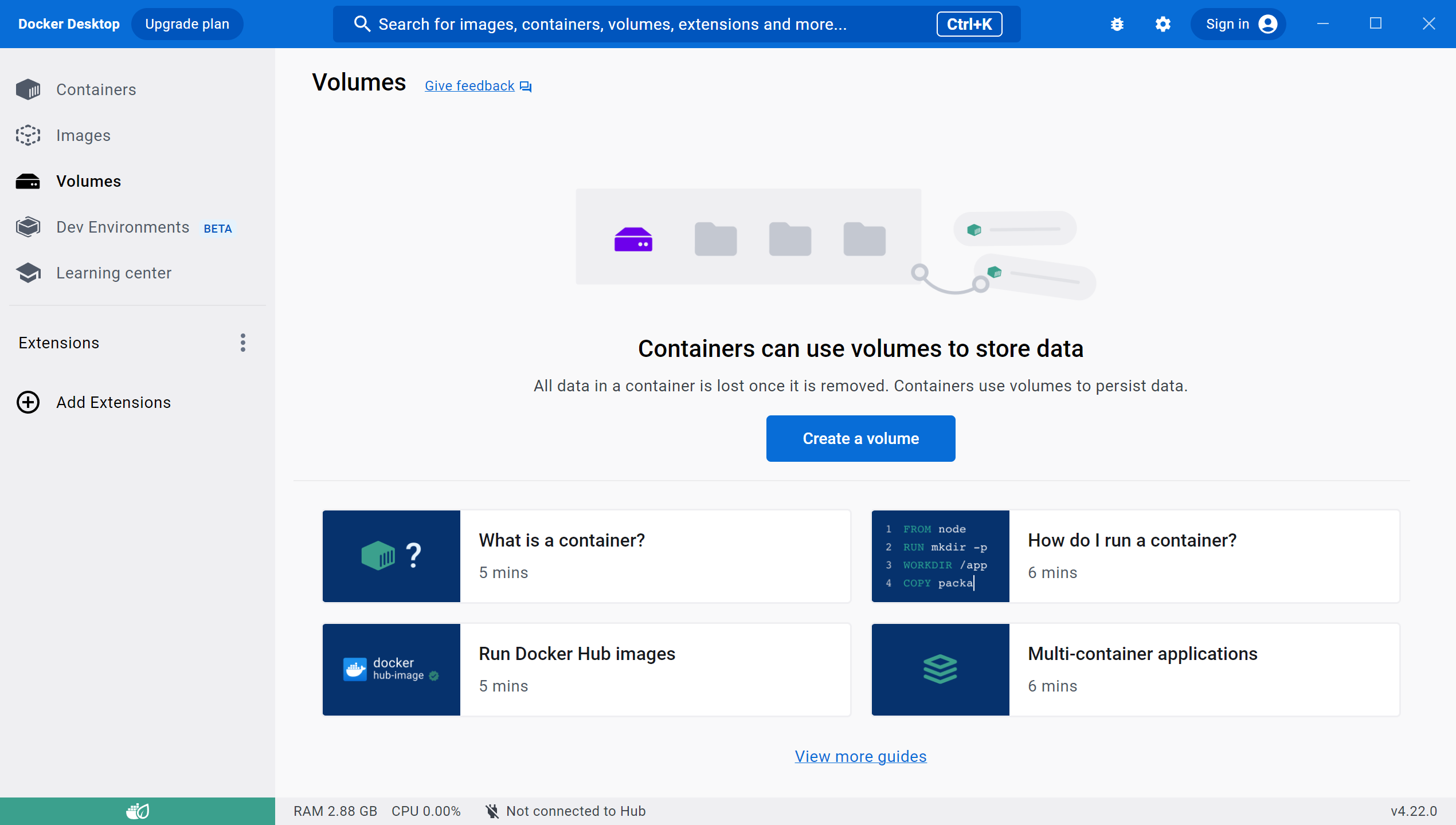The width and height of the screenshot is (1456, 825).
Task: Maximize the Docker Desktop window
Action: (1376, 24)
